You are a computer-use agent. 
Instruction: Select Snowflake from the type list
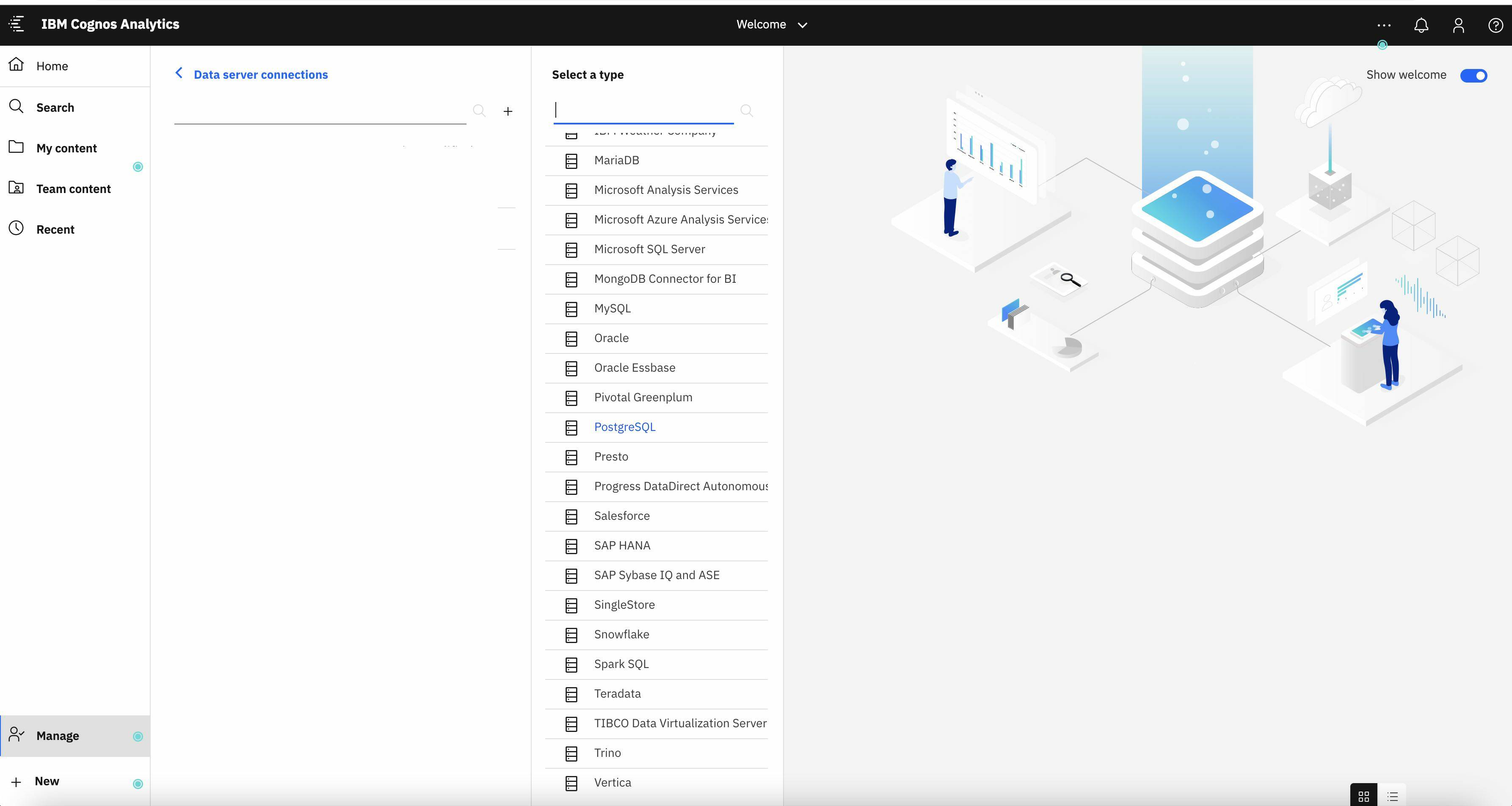(621, 634)
